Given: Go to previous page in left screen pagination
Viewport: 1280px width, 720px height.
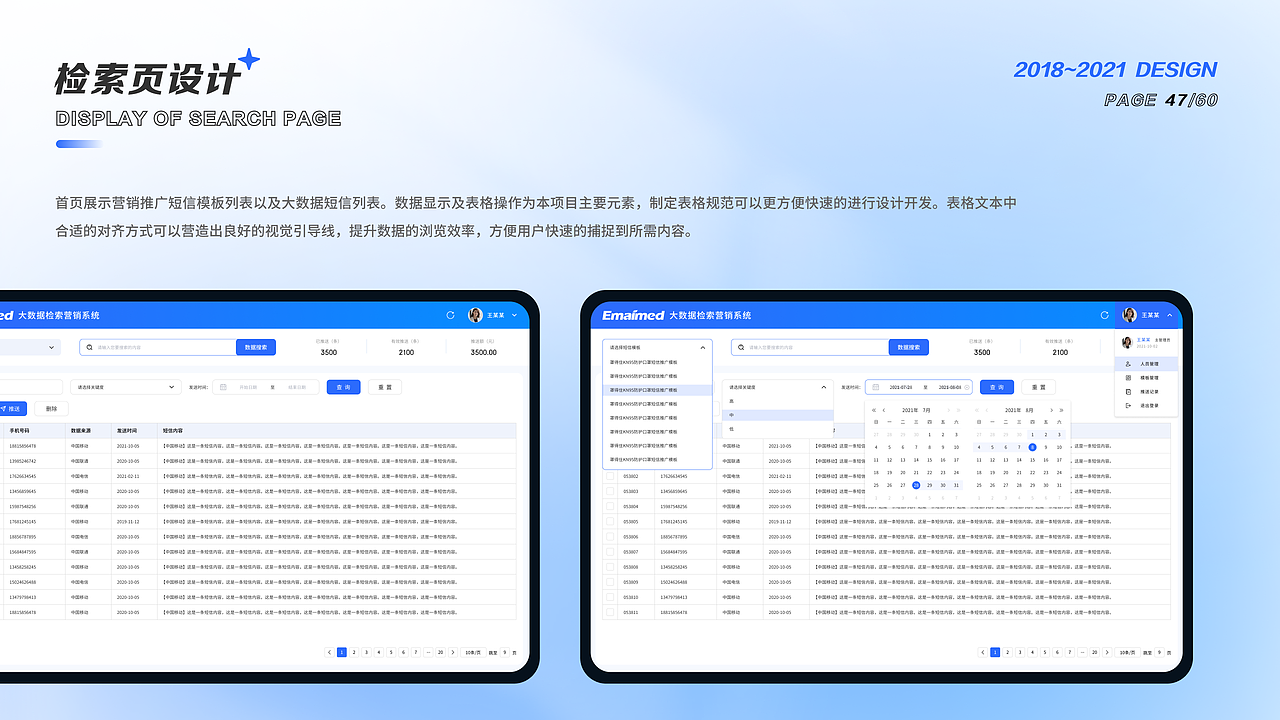Looking at the screenshot, I should coord(330,652).
